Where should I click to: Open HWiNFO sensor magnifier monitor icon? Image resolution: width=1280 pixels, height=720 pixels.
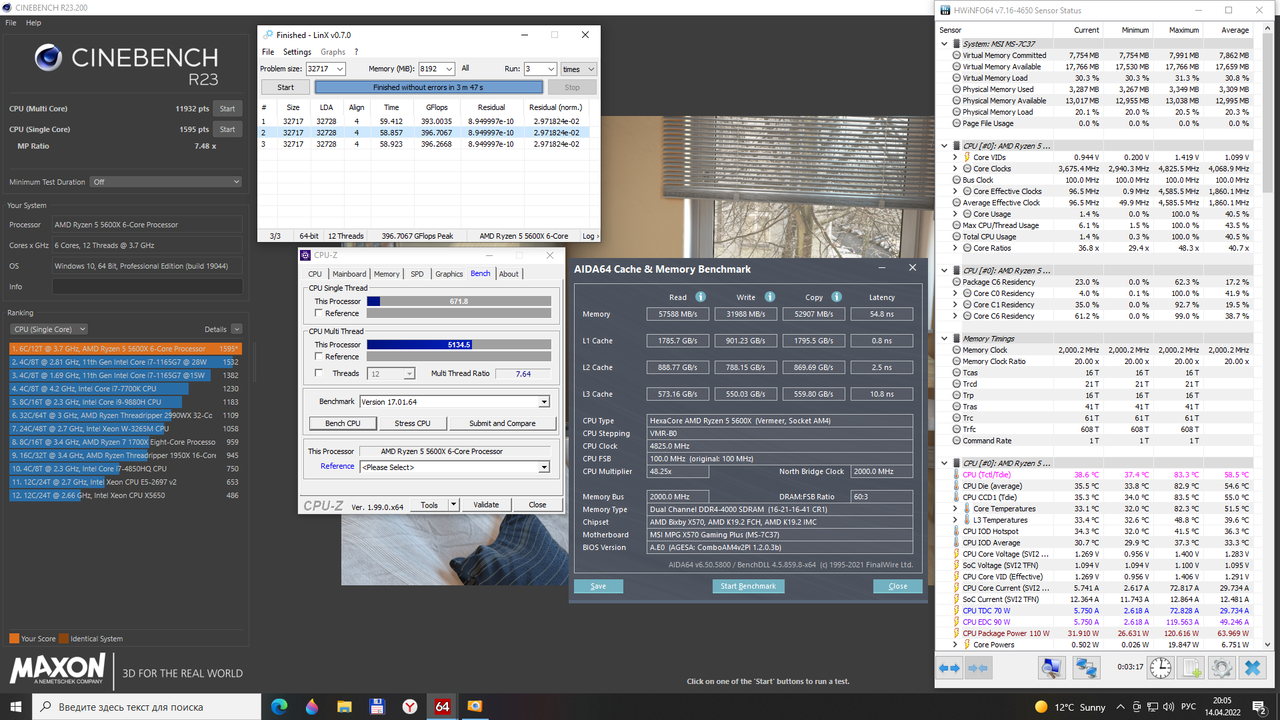coord(1052,667)
